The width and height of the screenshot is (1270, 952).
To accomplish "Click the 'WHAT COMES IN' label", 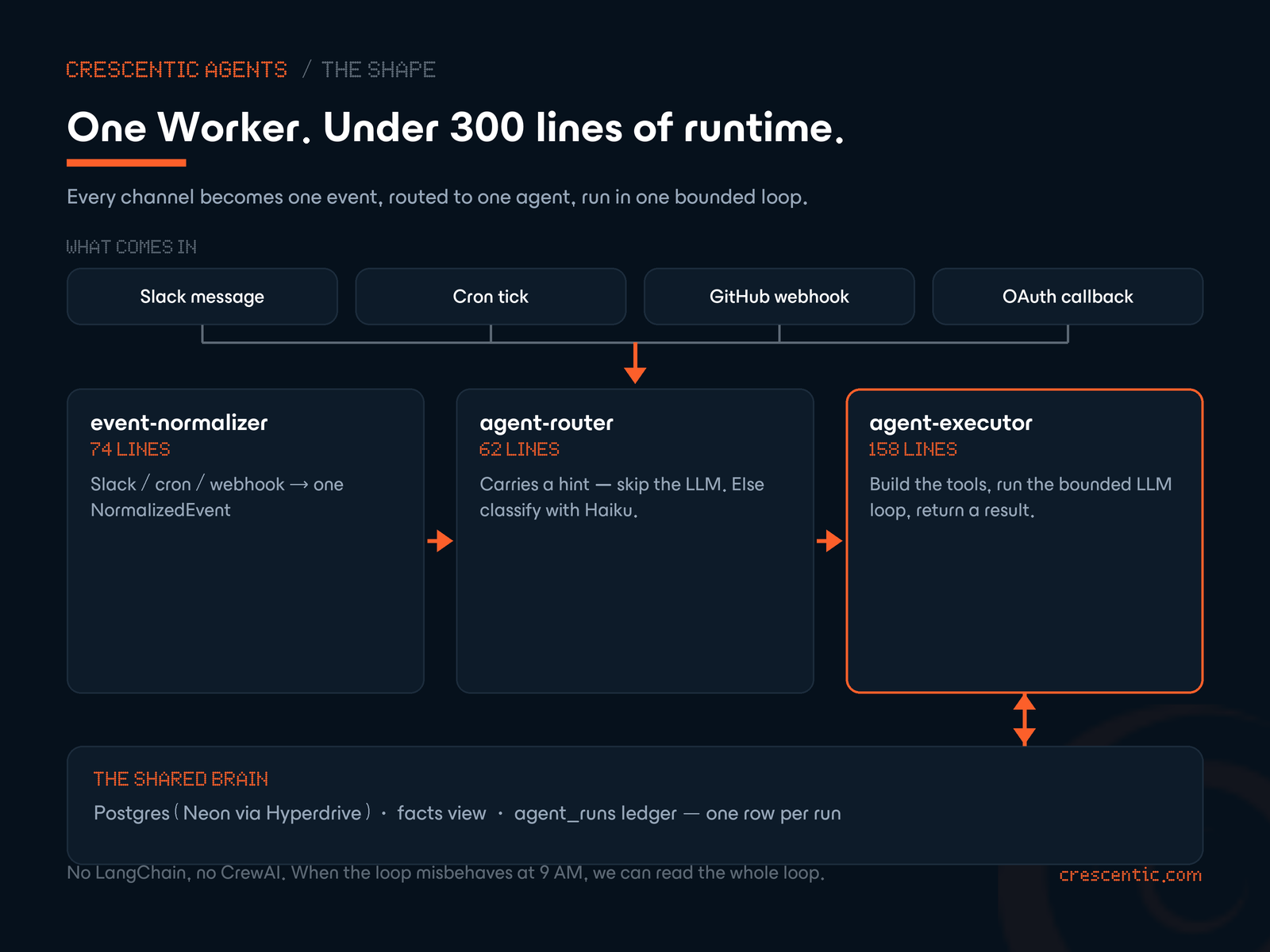I will [132, 247].
